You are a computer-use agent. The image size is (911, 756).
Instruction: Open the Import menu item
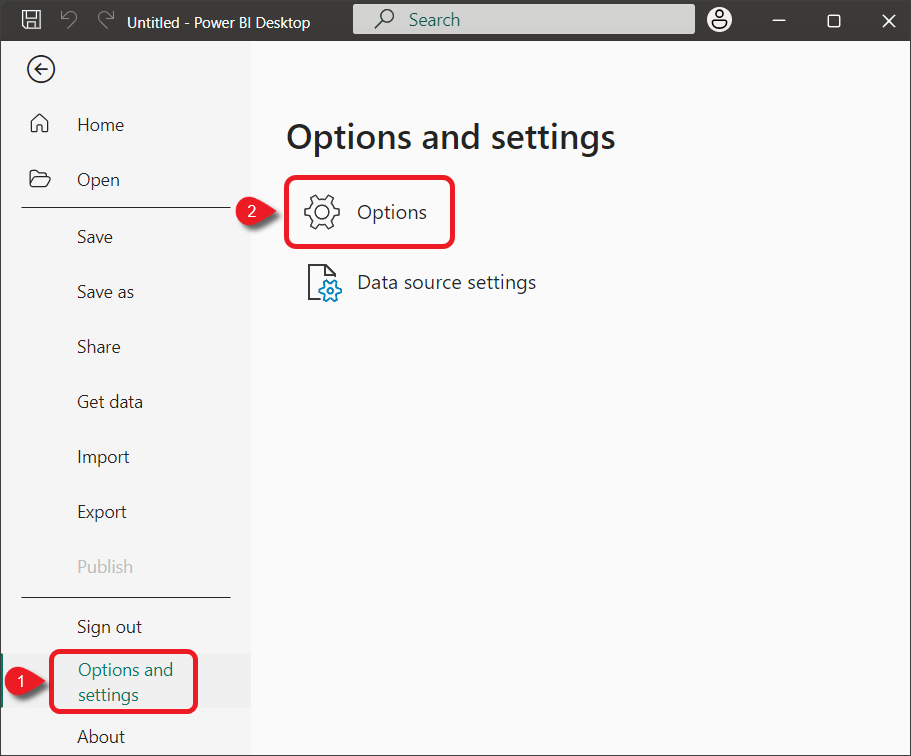[103, 457]
